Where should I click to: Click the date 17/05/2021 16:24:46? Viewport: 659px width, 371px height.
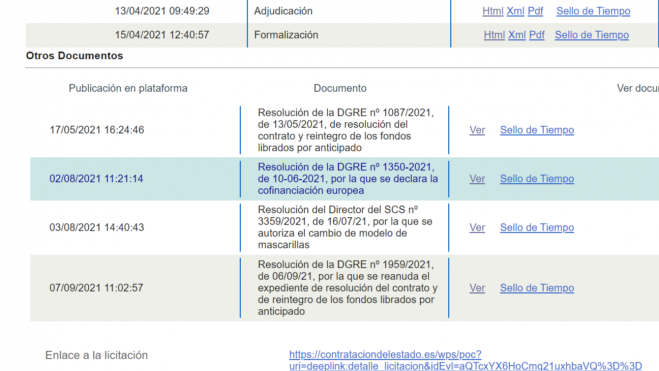[97, 130]
